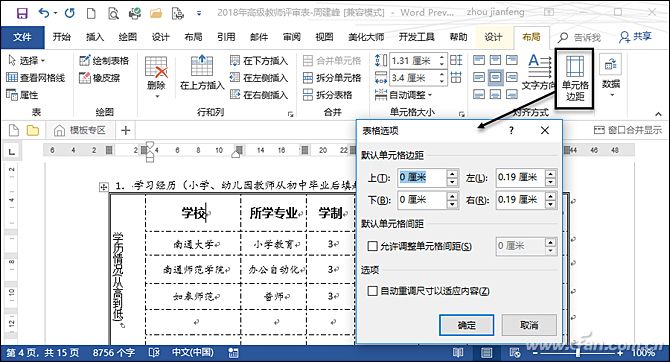Open the 单元格大小 group dialog launcher
The height and width of the screenshot is (362, 670).
click(x=461, y=114)
